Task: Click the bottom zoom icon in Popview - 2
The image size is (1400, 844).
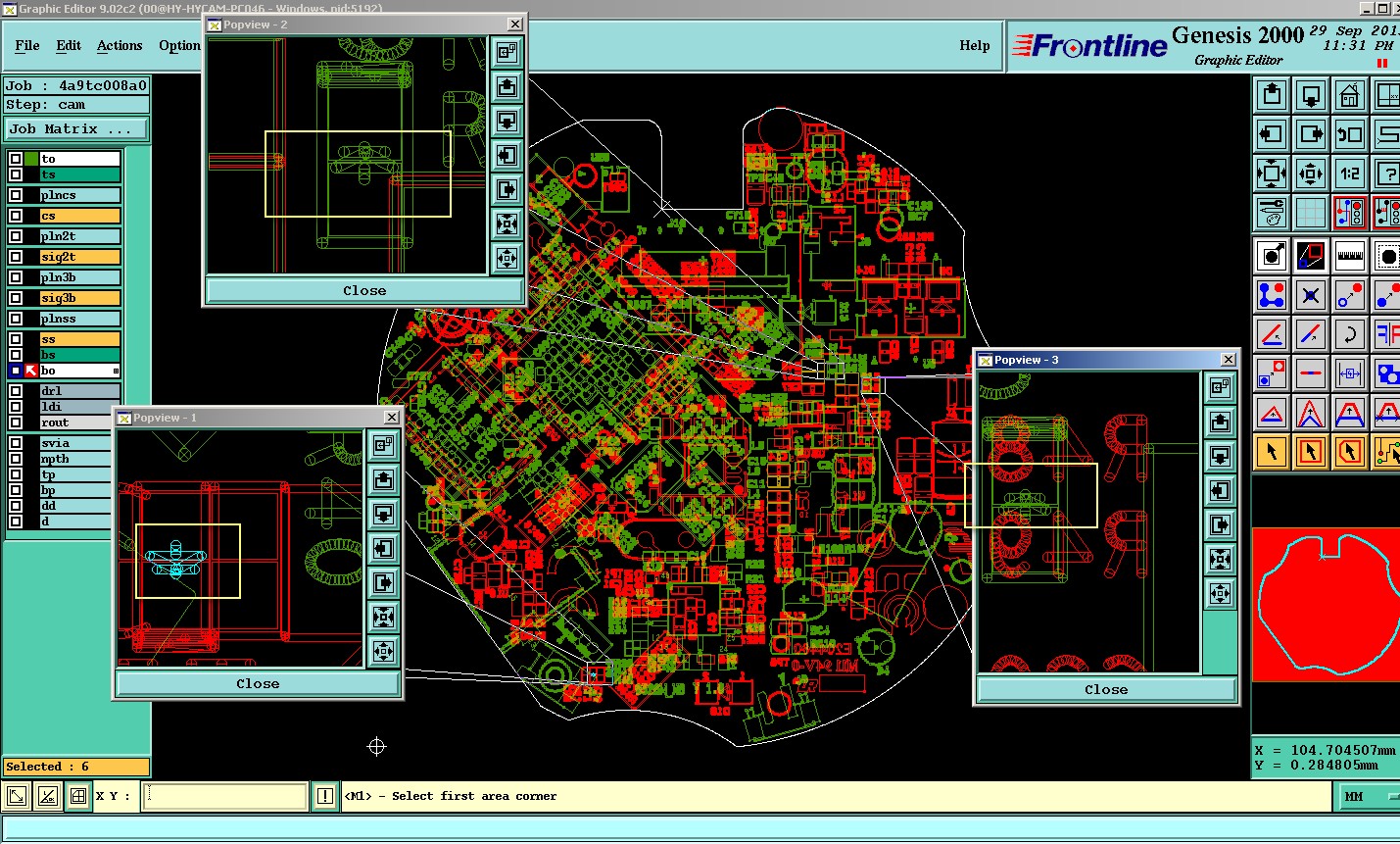Action: (507, 258)
